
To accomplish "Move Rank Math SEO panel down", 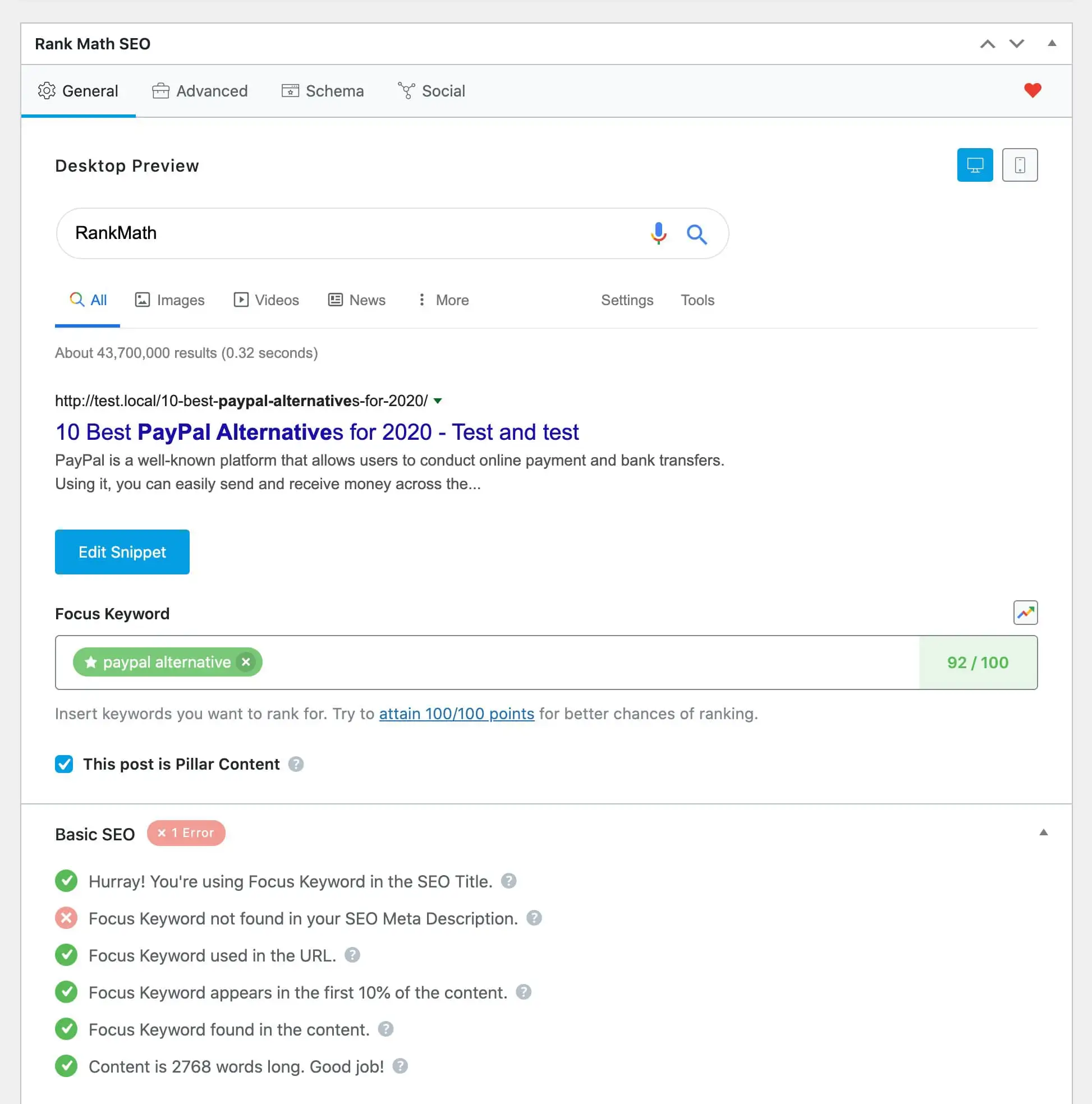I will 1017,43.
